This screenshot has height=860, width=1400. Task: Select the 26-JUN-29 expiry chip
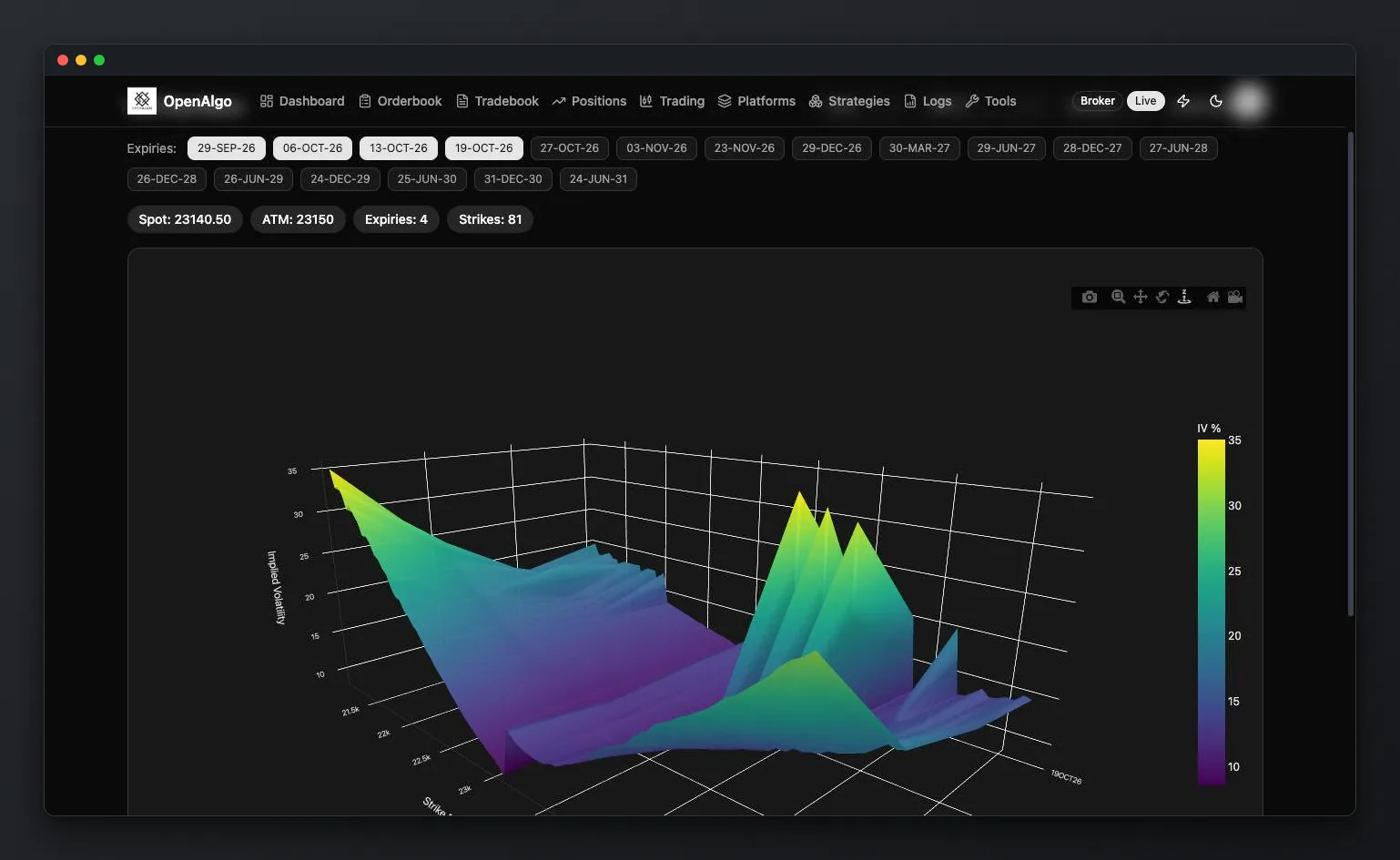[254, 179]
